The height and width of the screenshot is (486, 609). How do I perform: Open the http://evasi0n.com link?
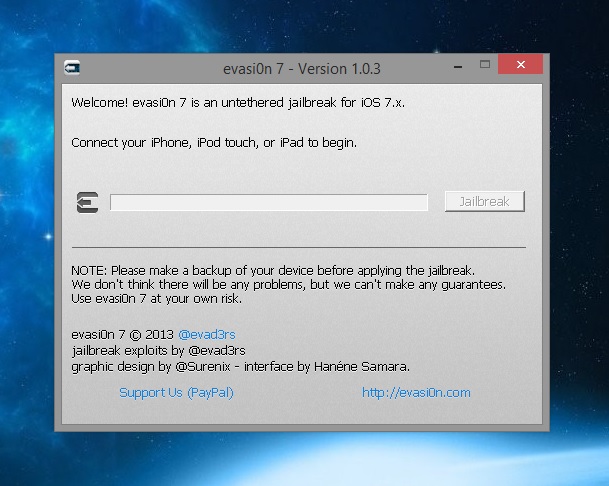click(x=416, y=393)
